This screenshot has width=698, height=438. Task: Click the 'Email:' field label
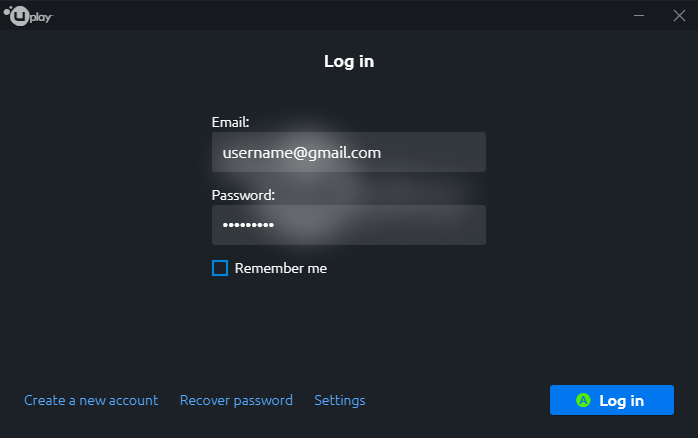point(230,122)
